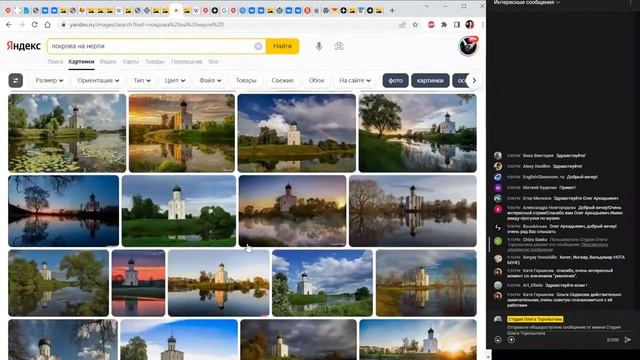Open the thumbnail with water lilies foreground

[67, 133]
